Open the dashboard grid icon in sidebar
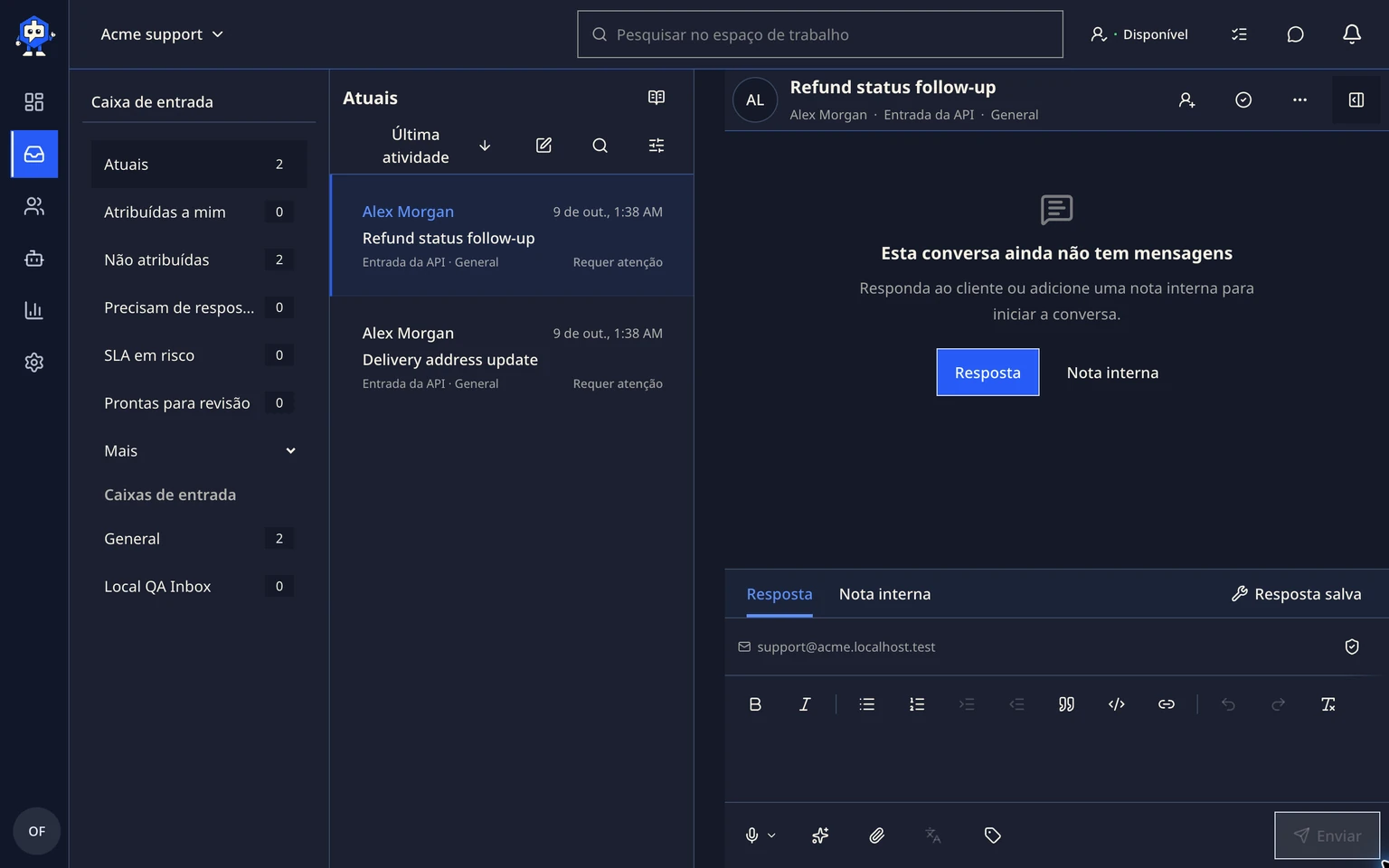The height and width of the screenshot is (868, 1389). pos(33,102)
